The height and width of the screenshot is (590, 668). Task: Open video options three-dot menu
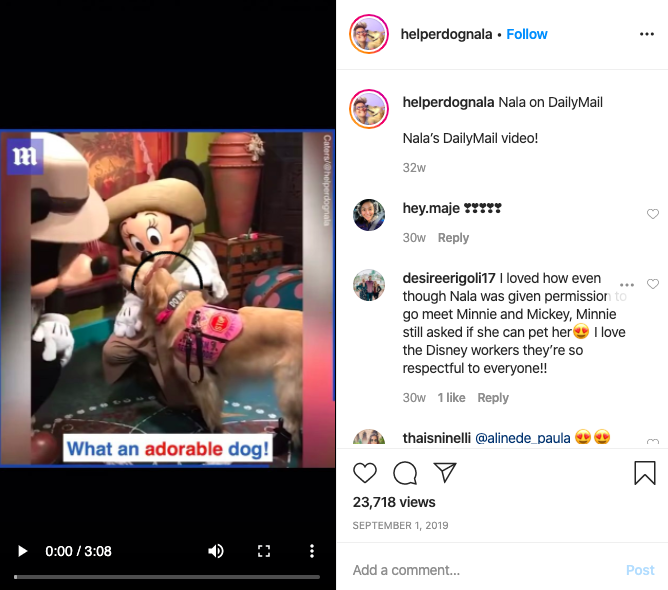312,551
